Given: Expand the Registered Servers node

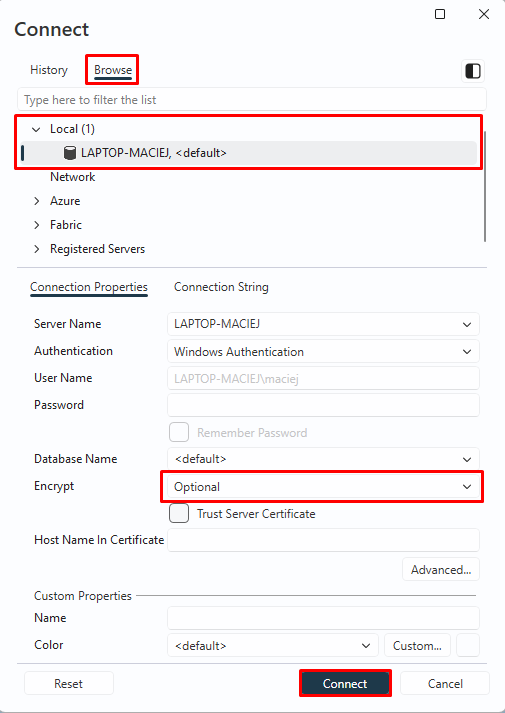Looking at the screenshot, I should (x=37, y=249).
